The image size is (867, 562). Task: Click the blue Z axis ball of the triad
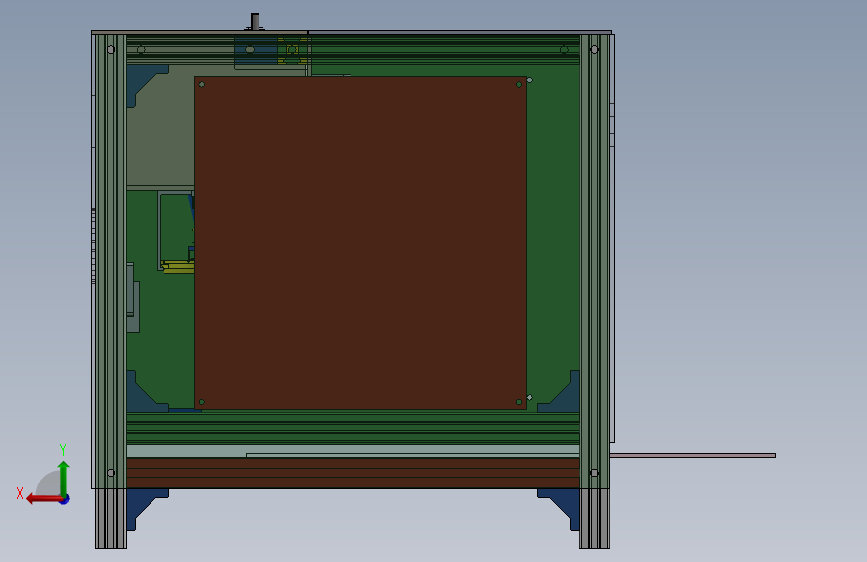coord(65,499)
